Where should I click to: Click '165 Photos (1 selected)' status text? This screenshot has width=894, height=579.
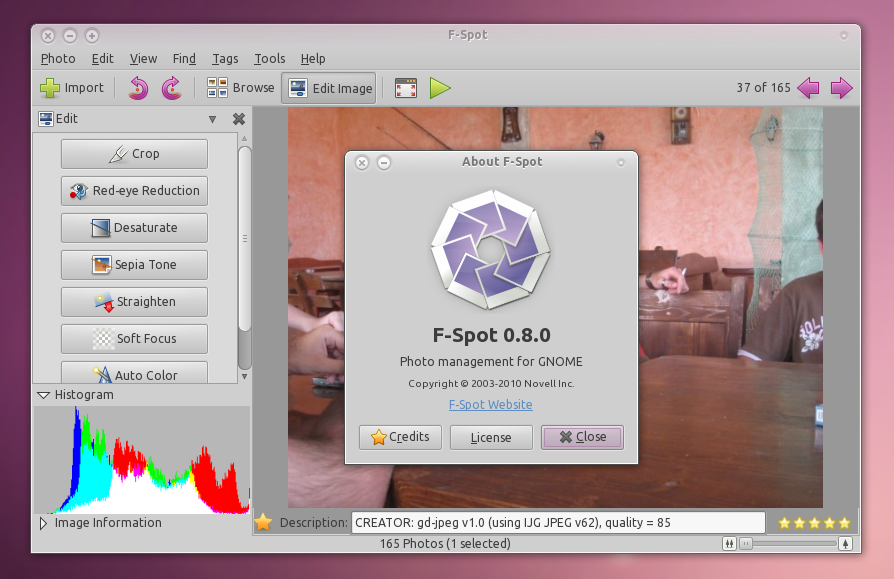(445, 544)
